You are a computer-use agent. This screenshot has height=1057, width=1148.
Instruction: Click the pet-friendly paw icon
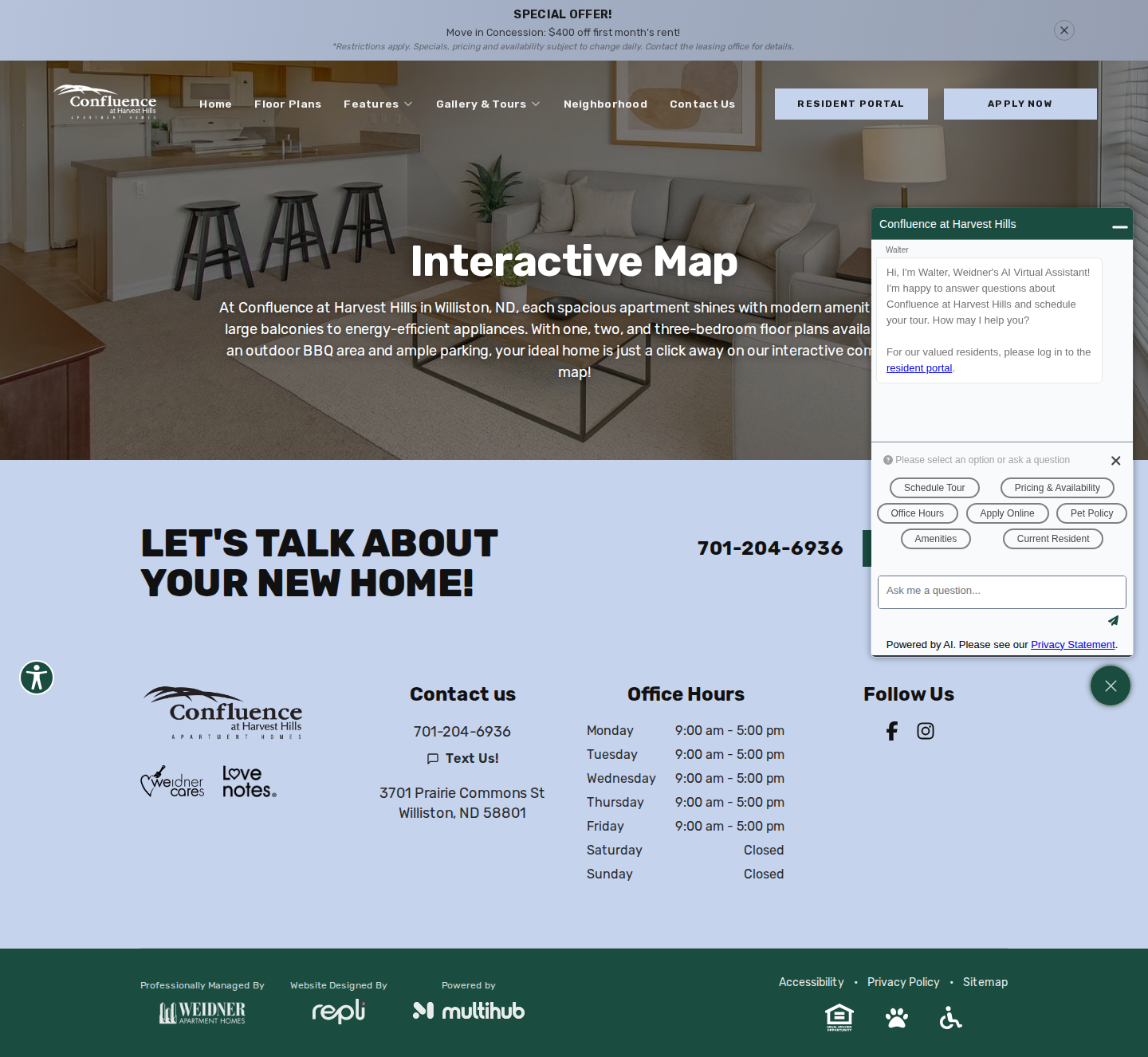(x=897, y=1018)
